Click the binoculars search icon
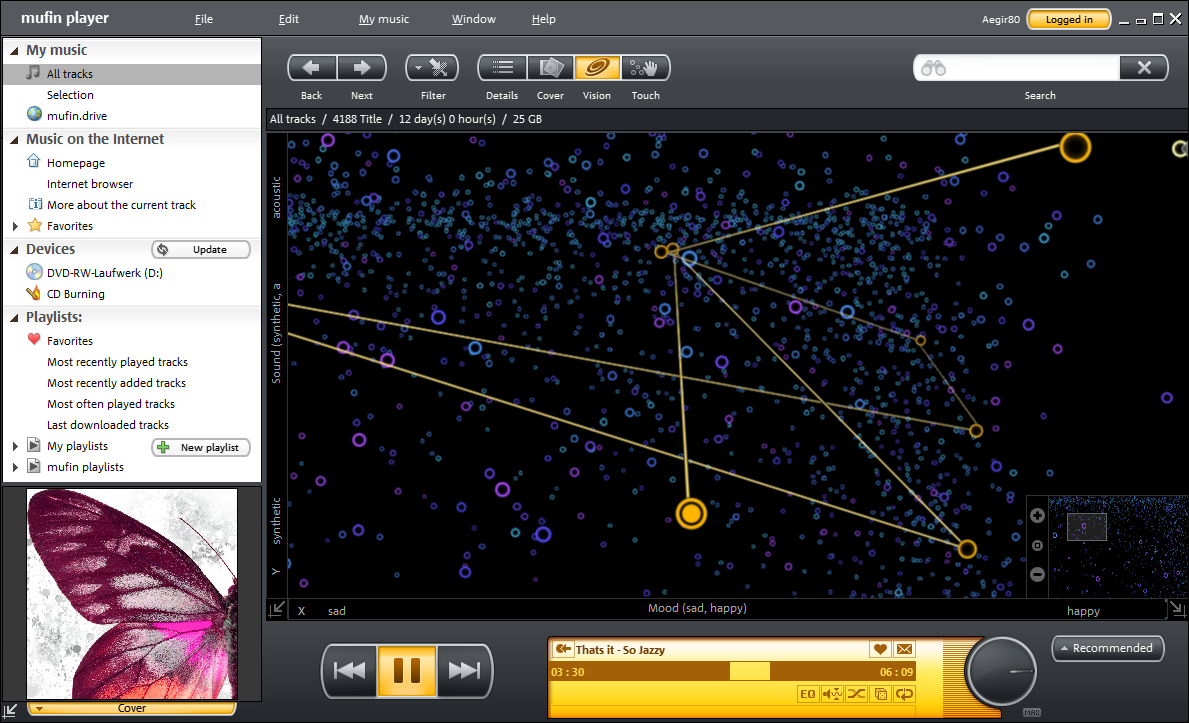The height and width of the screenshot is (723, 1189). click(x=933, y=68)
